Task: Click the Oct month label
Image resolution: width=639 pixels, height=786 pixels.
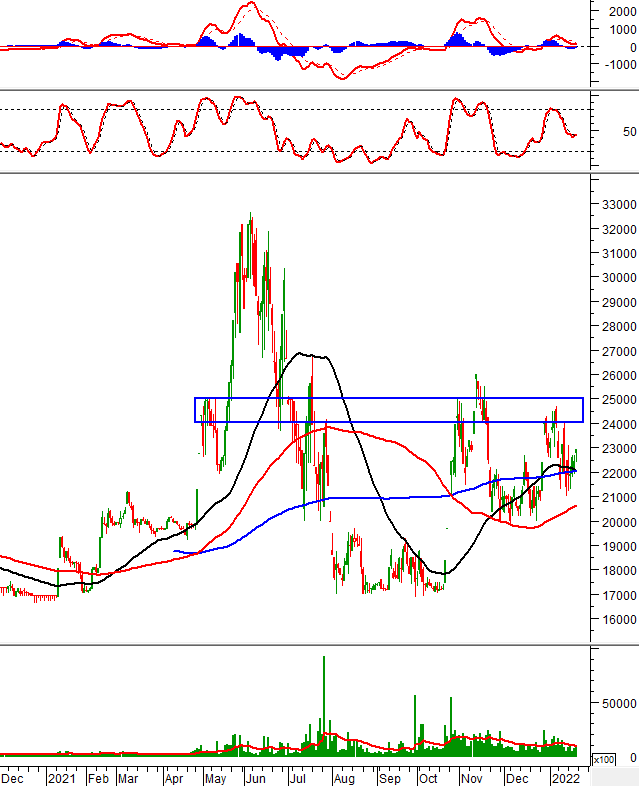Action: click(x=428, y=778)
